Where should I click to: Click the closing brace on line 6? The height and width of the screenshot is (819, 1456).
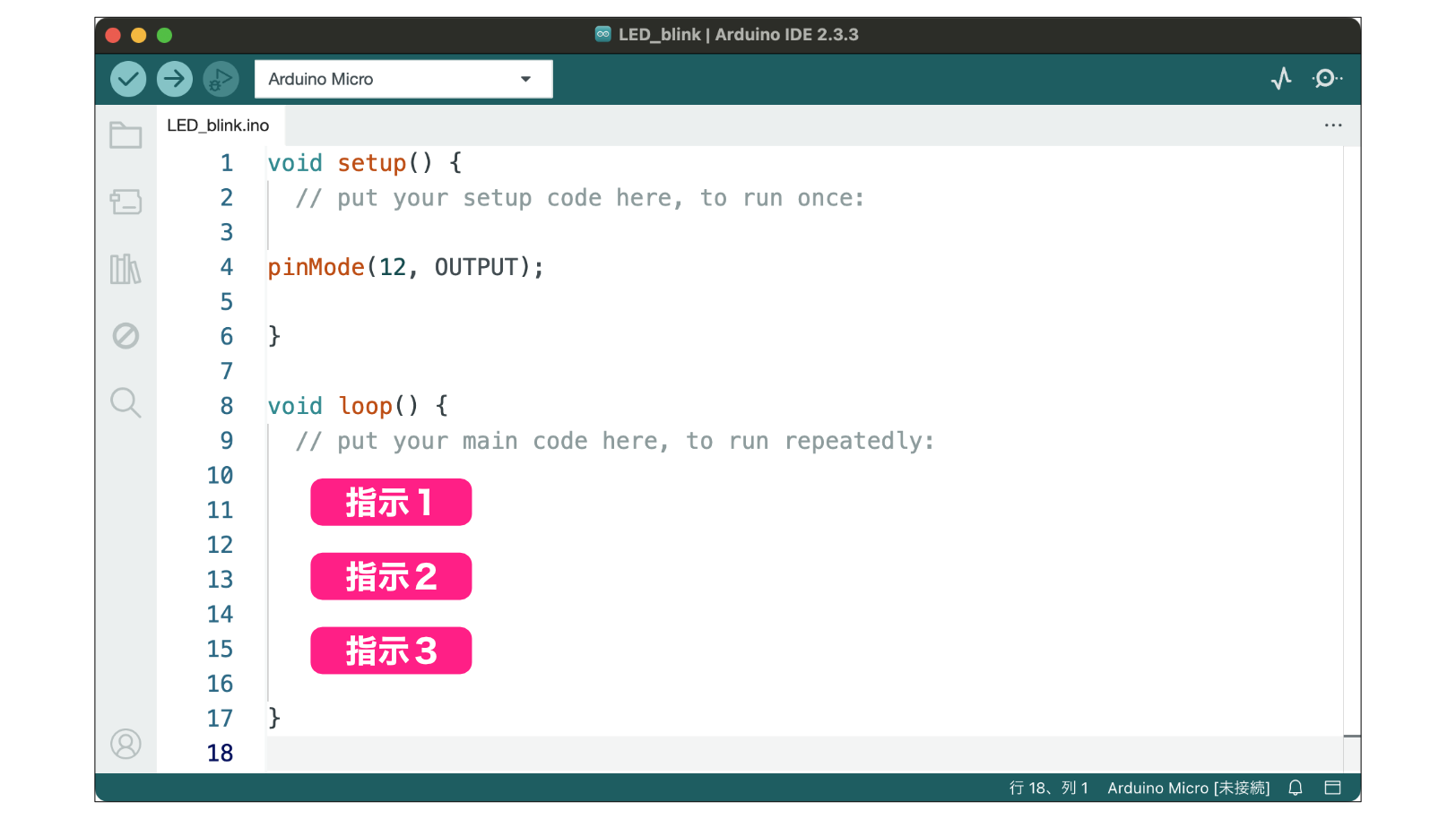pos(274,336)
